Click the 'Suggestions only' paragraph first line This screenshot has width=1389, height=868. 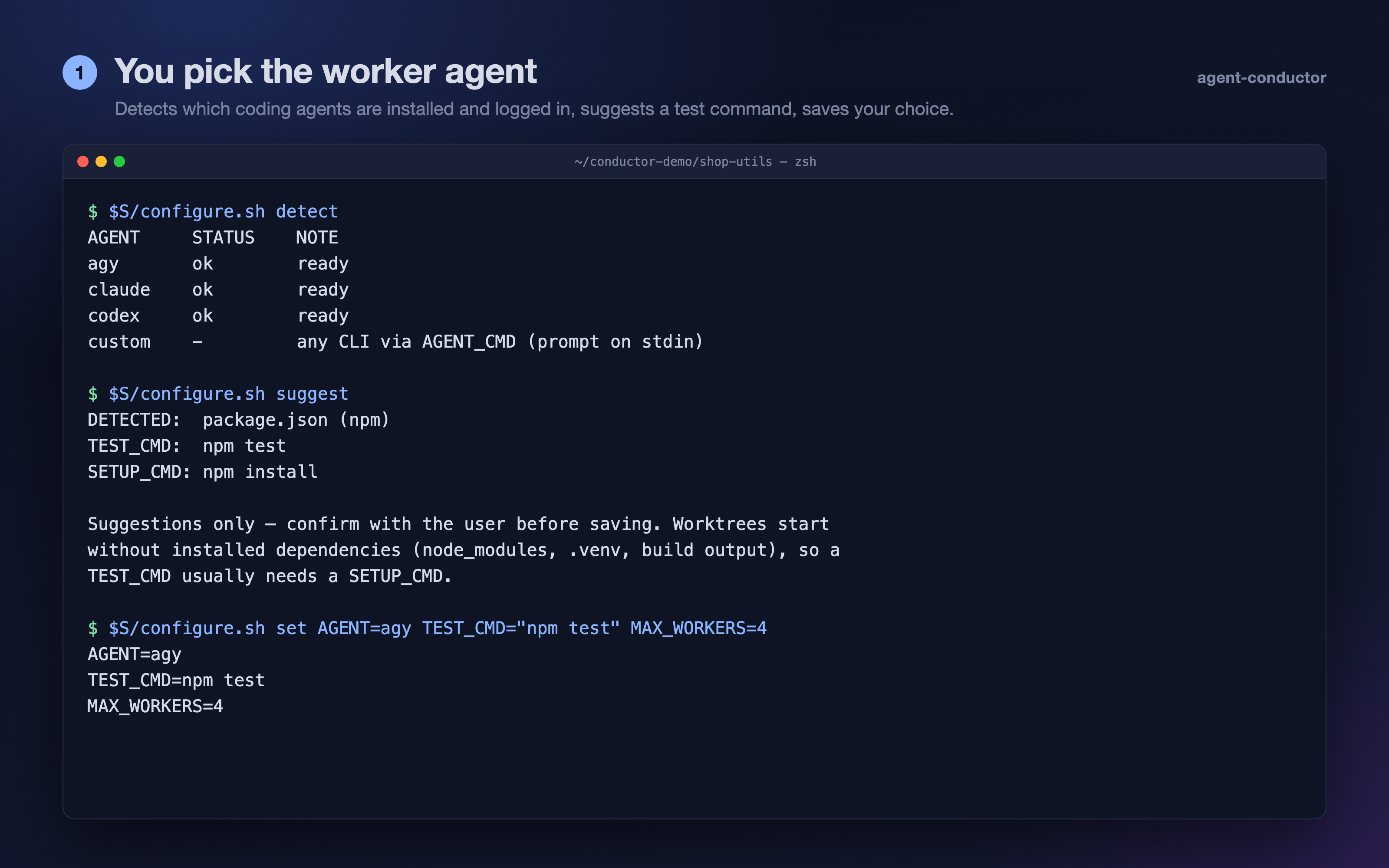point(459,525)
